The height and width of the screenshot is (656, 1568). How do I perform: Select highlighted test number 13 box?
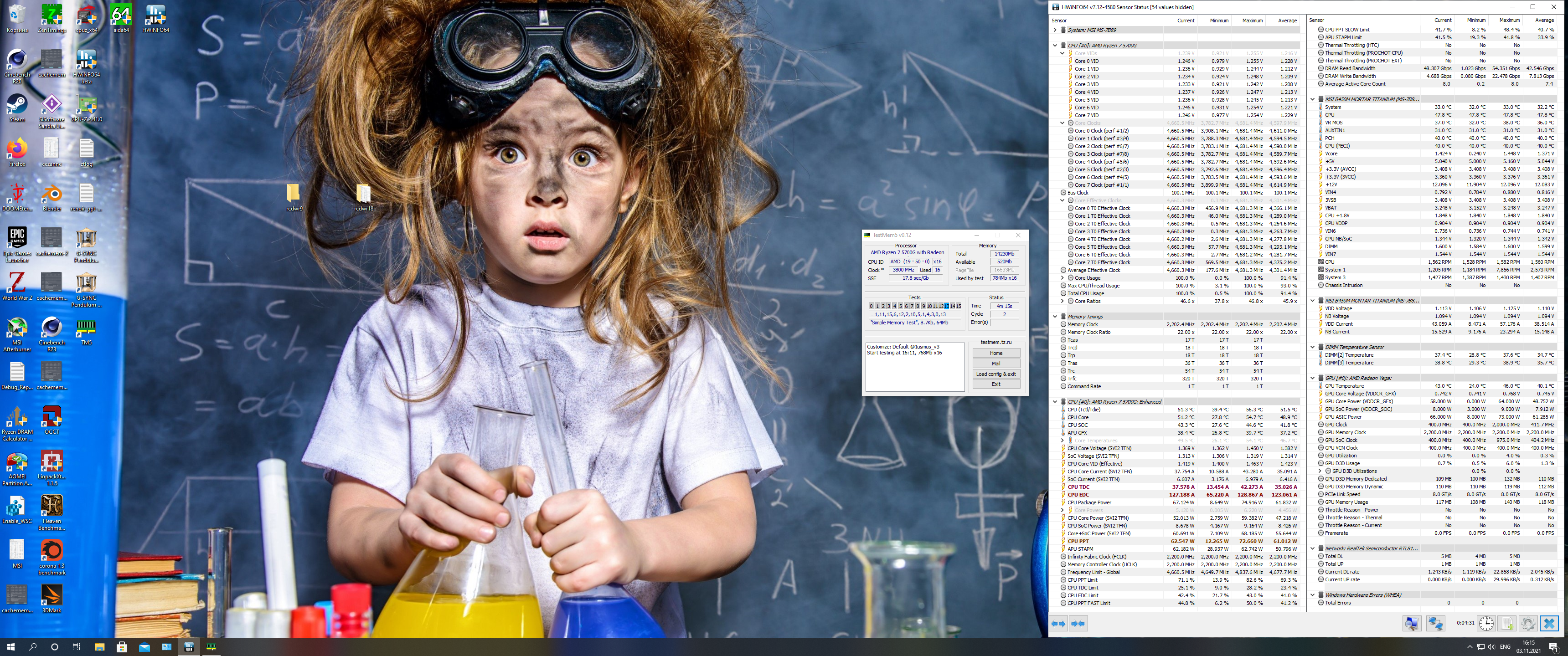(x=946, y=306)
